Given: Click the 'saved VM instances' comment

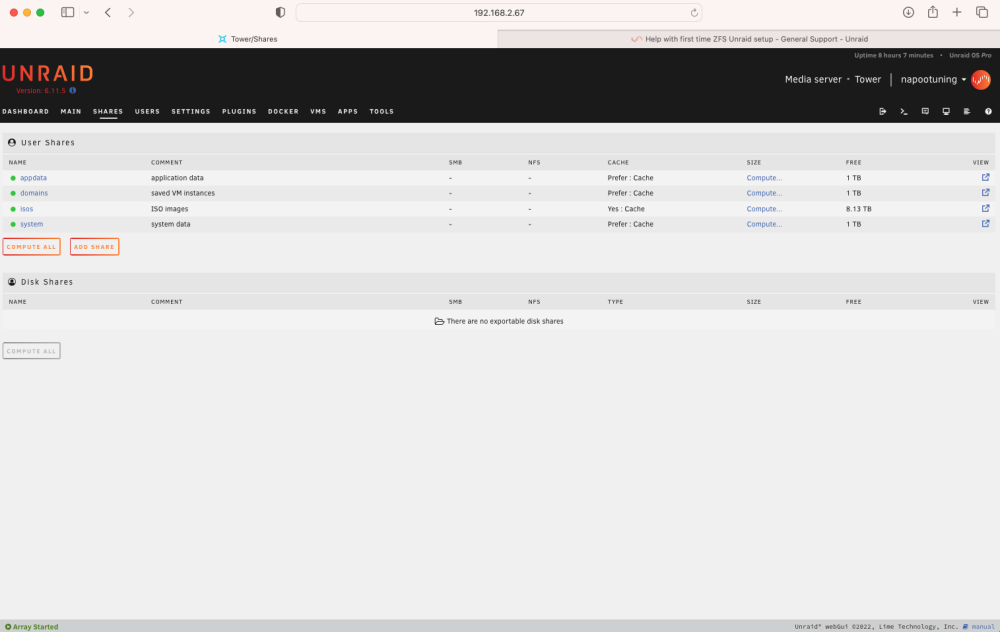Looking at the screenshot, I should point(182,193).
